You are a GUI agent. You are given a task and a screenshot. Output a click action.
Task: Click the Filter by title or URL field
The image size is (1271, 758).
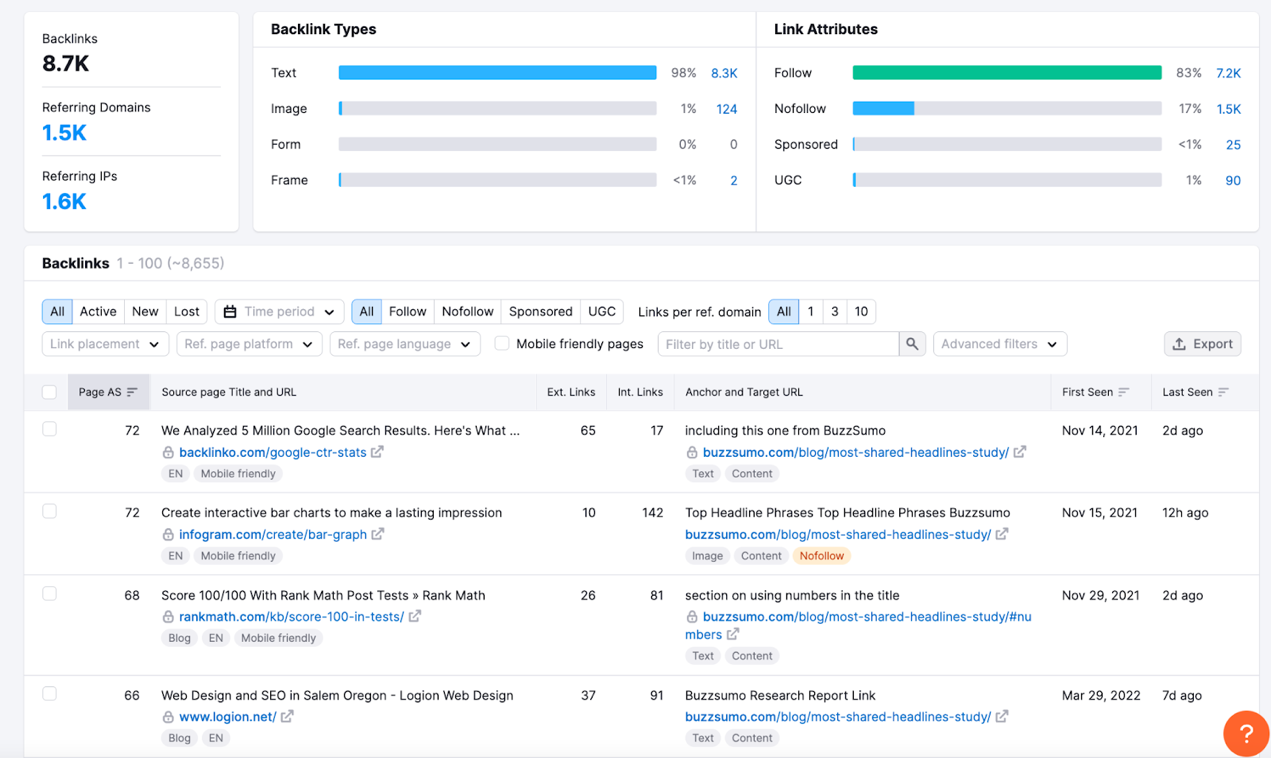click(x=778, y=344)
